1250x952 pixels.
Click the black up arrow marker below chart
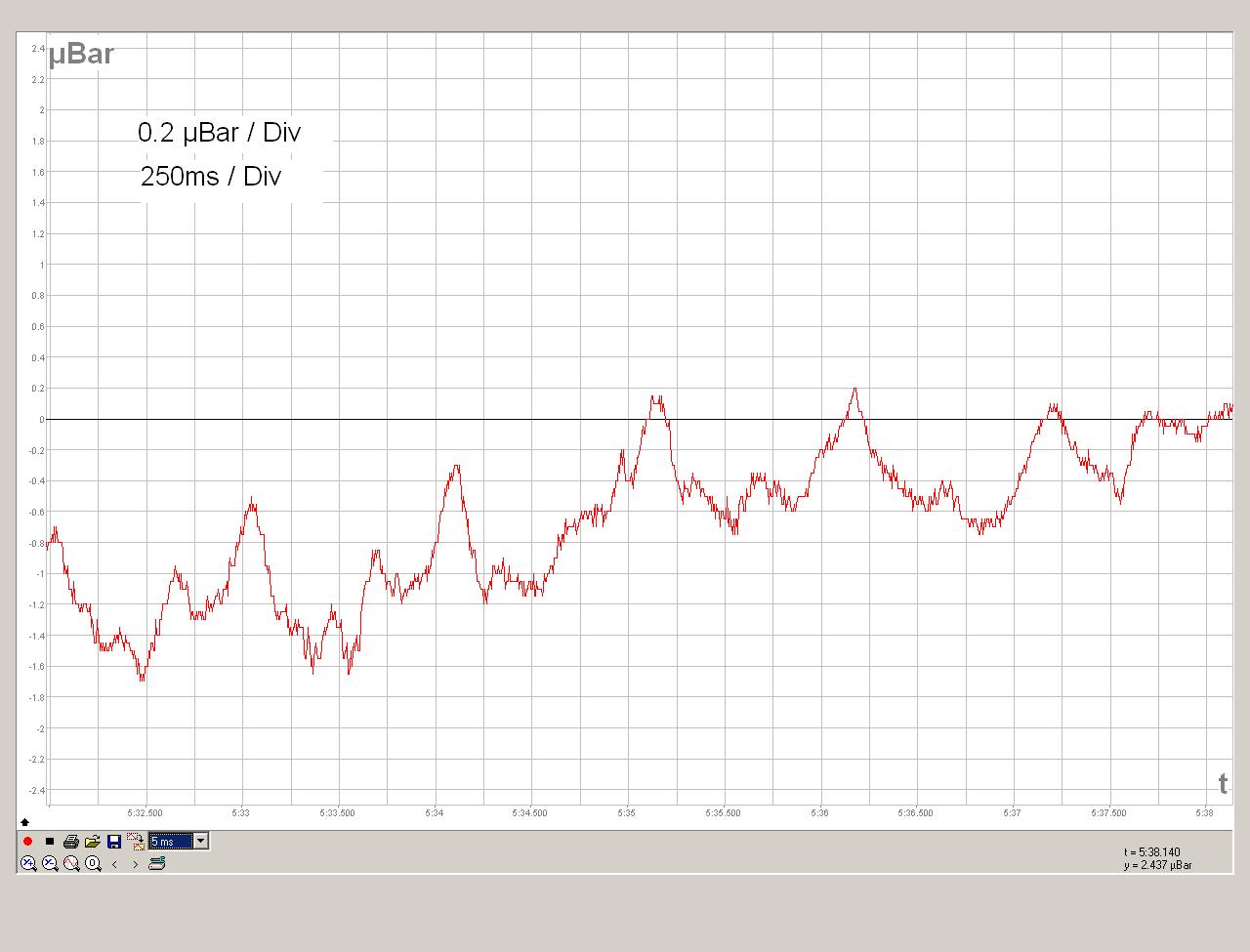pos(25,822)
